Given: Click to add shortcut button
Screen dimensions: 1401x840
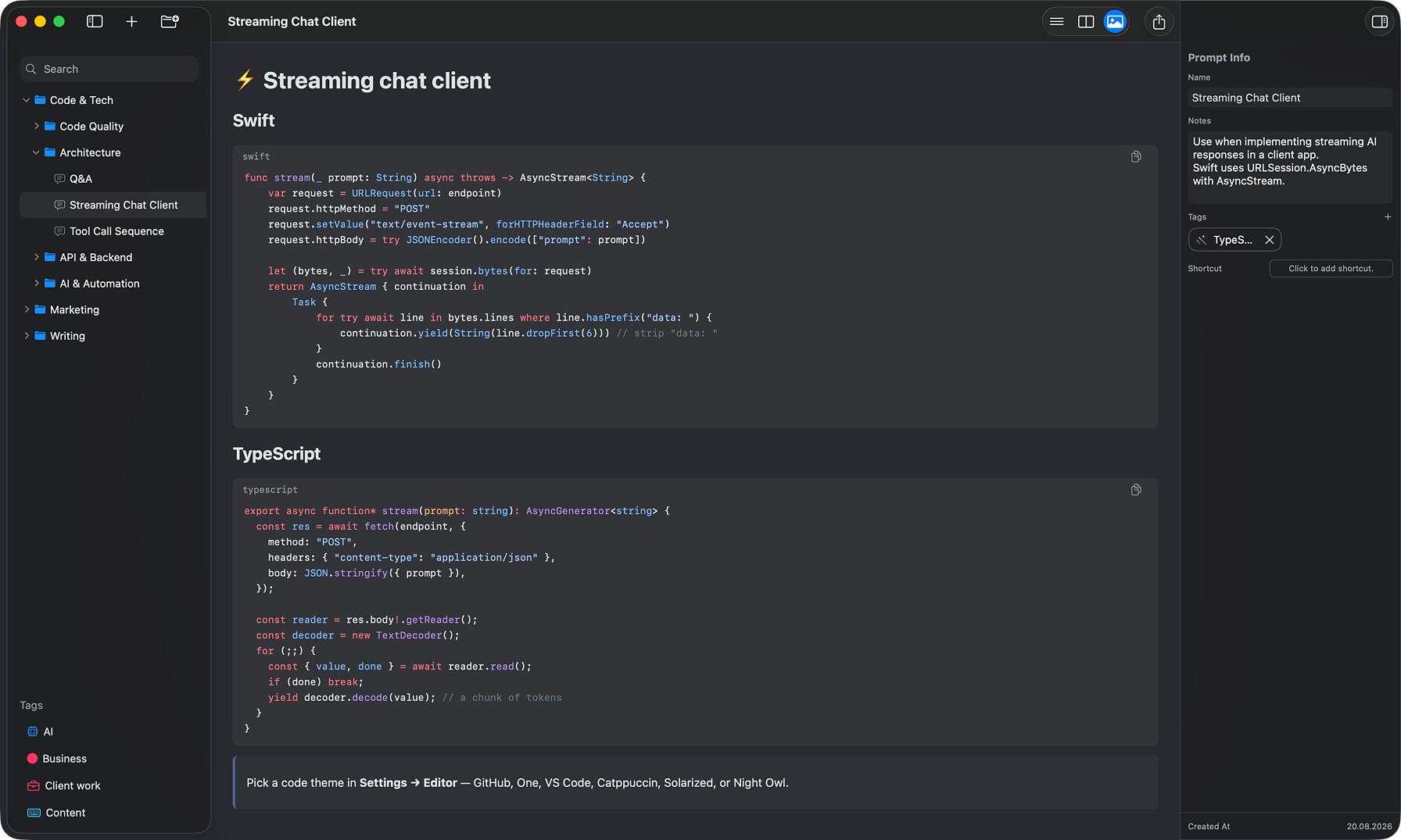Looking at the screenshot, I should point(1331,268).
